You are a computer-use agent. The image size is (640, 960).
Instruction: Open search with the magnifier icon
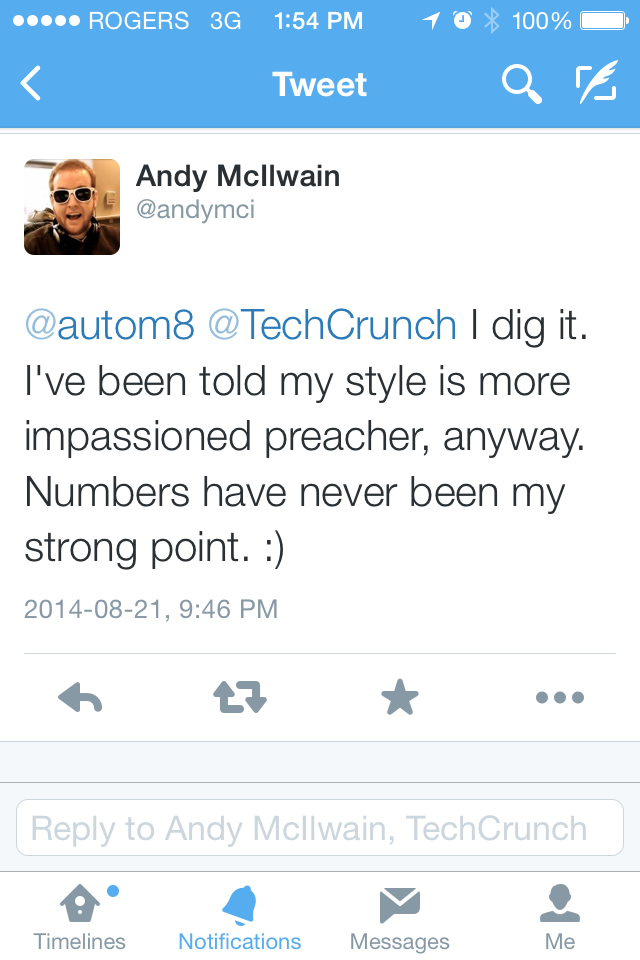(521, 84)
